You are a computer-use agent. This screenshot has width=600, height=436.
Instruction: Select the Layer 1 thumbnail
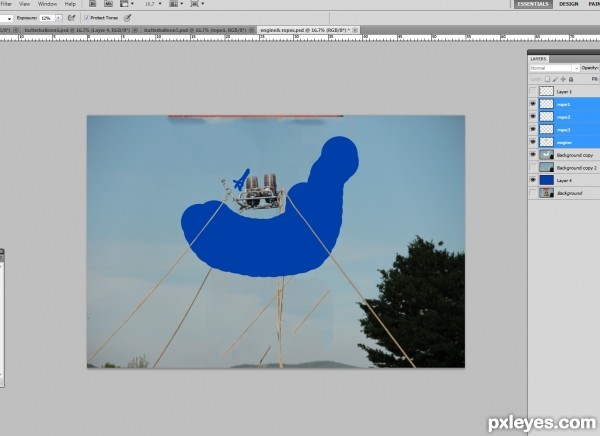click(x=546, y=91)
